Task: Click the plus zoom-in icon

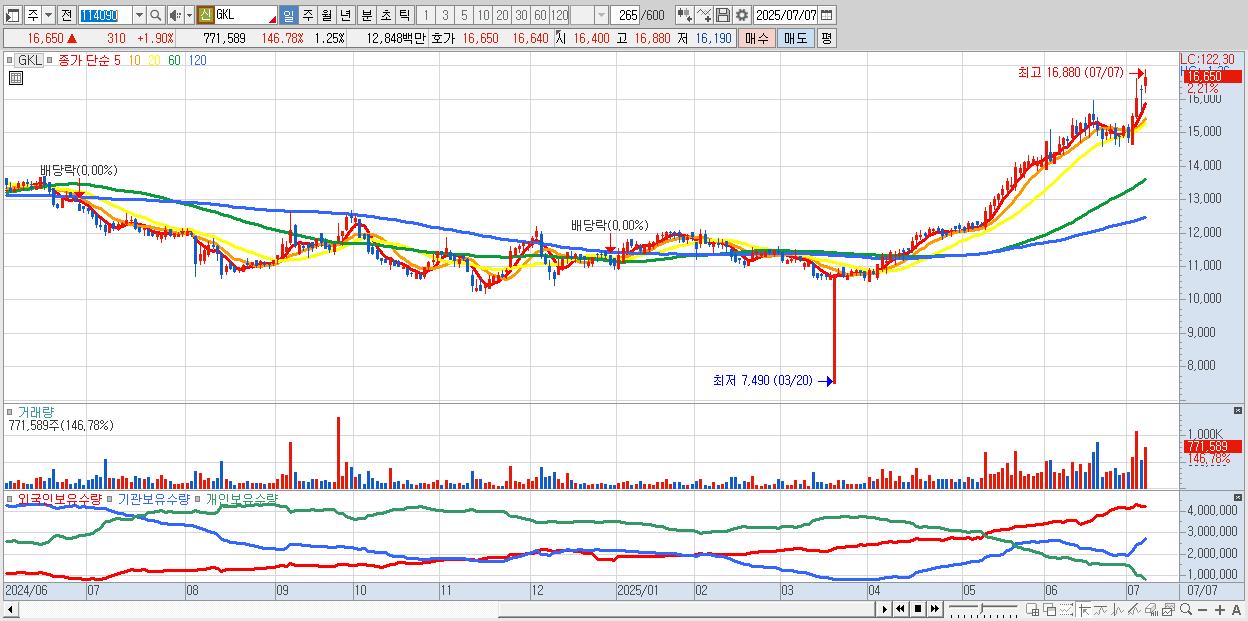Action: click(1220, 609)
